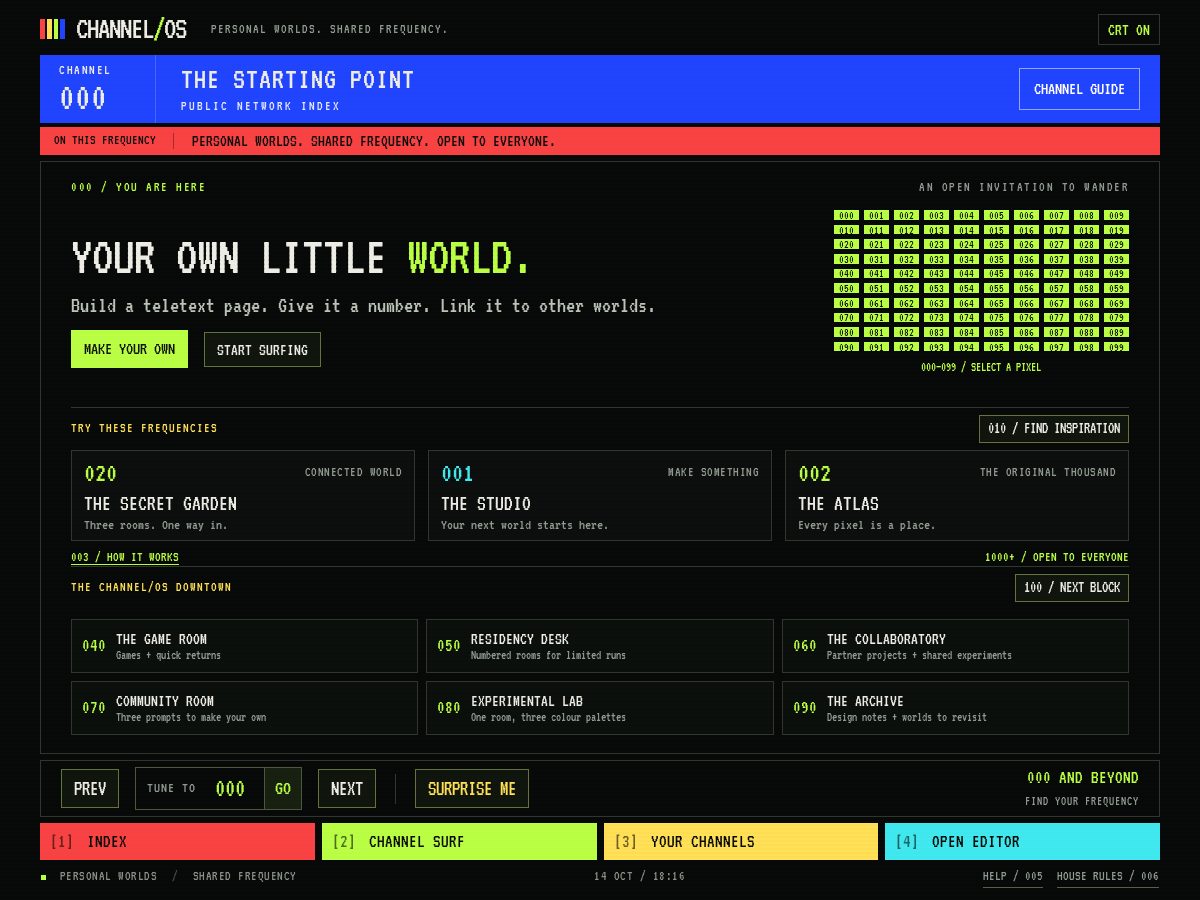
Task: Click the Surprise Me button
Action: [472, 789]
